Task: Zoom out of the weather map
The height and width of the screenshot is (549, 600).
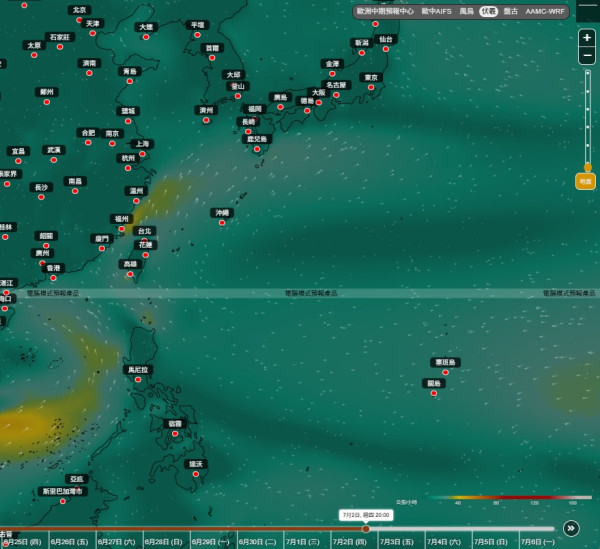Action: tap(587, 55)
